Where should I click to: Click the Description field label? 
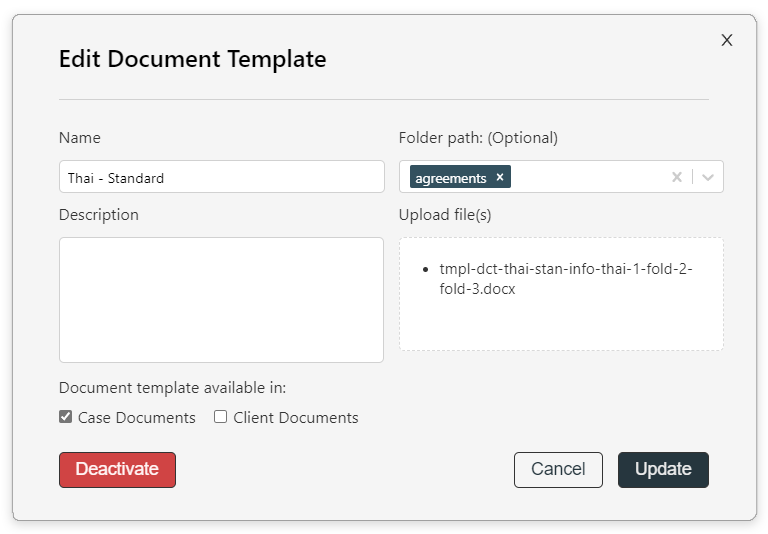pos(98,215)
